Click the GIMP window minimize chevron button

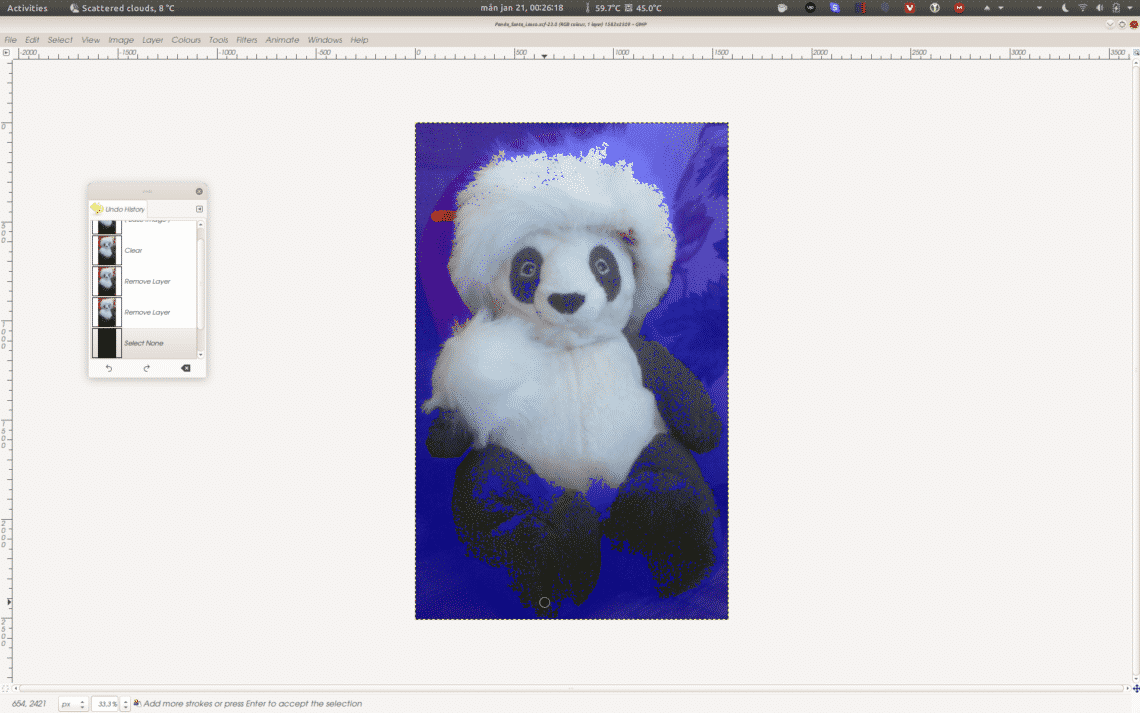tap(1110, 24)
